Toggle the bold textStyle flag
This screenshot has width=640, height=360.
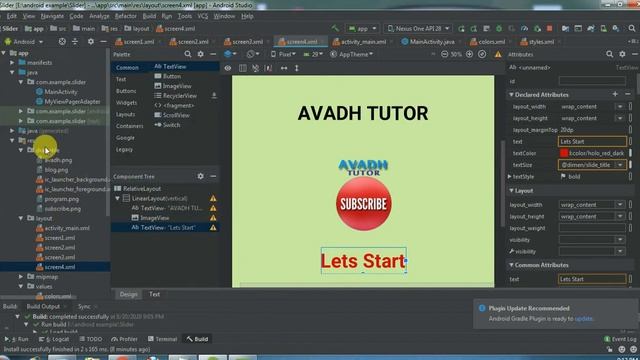[563, 176]
